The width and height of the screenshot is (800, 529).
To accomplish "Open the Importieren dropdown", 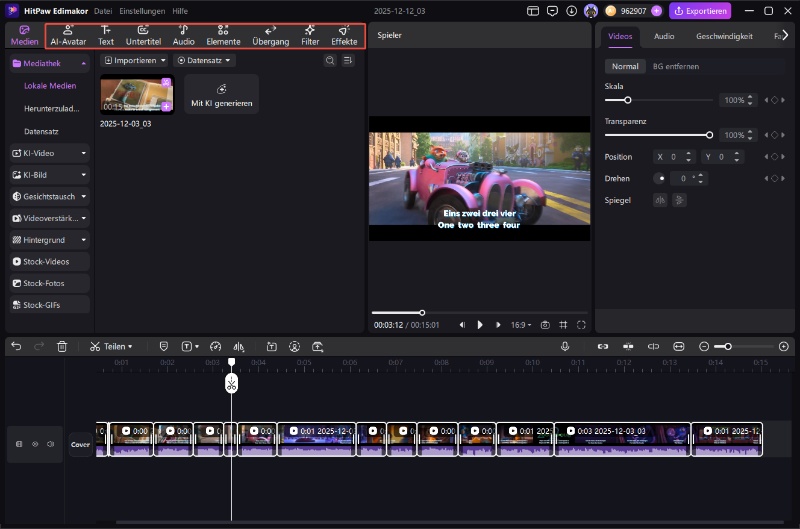I will click(x=135, y=61).
